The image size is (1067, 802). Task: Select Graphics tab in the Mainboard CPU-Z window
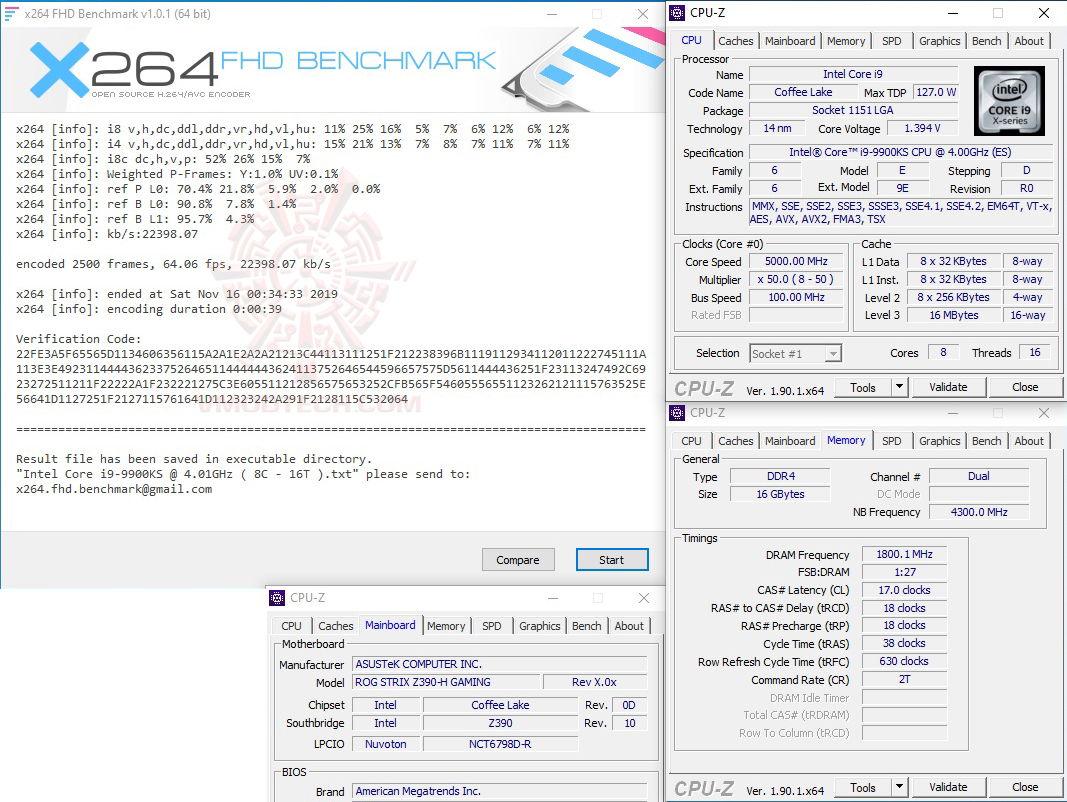540,626
